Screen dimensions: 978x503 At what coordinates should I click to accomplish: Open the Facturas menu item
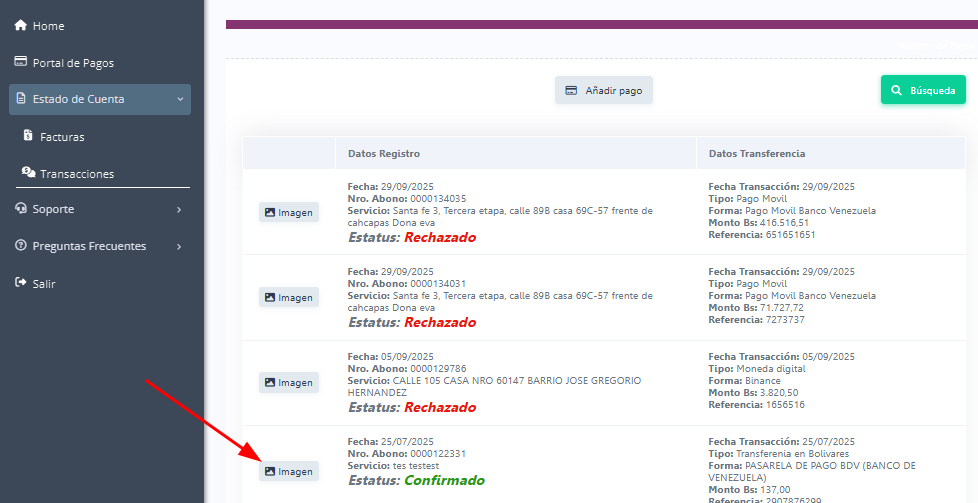tap(62, 137)
